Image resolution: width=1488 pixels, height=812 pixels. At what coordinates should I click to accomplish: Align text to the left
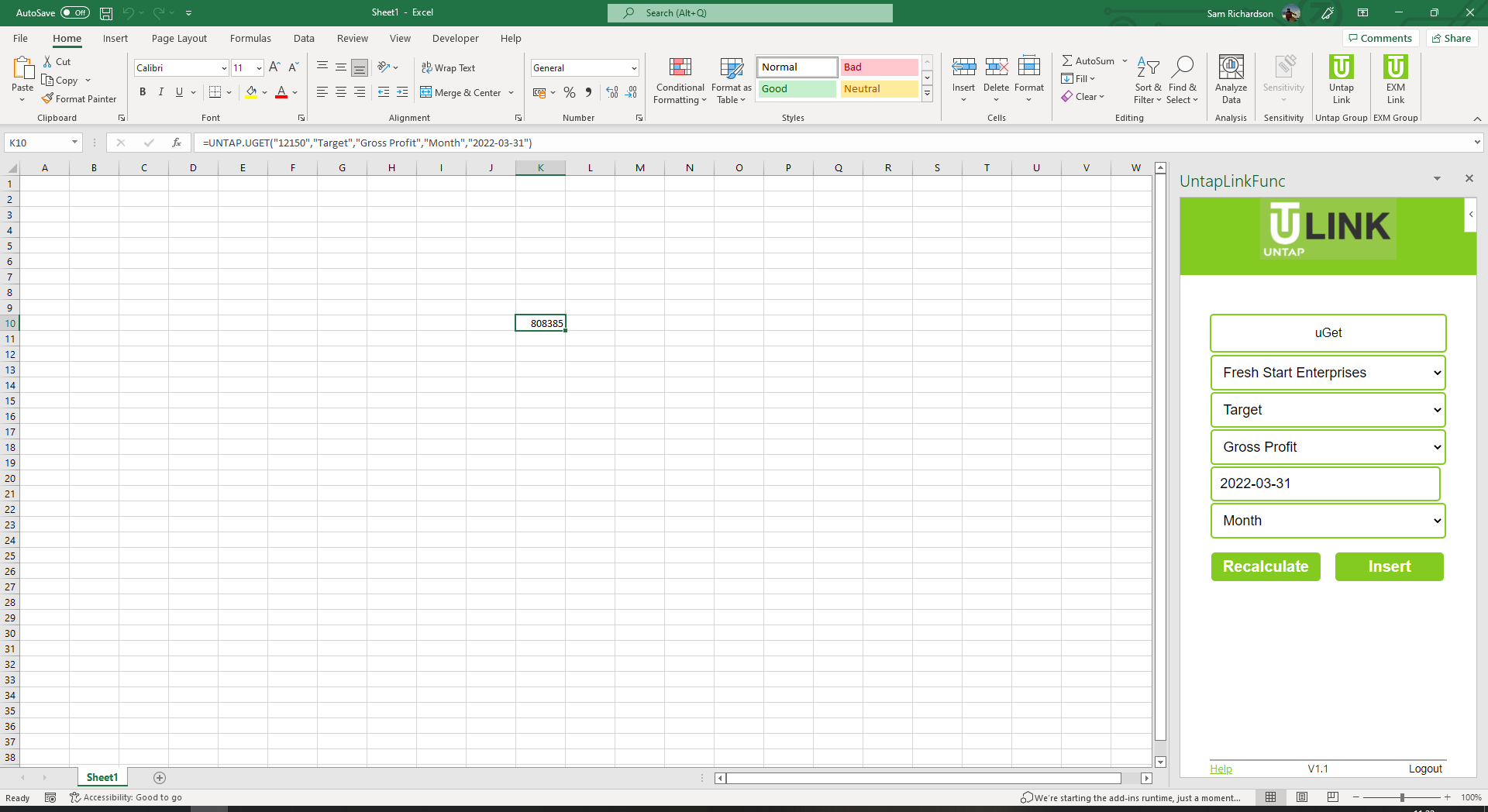(322, 92)
